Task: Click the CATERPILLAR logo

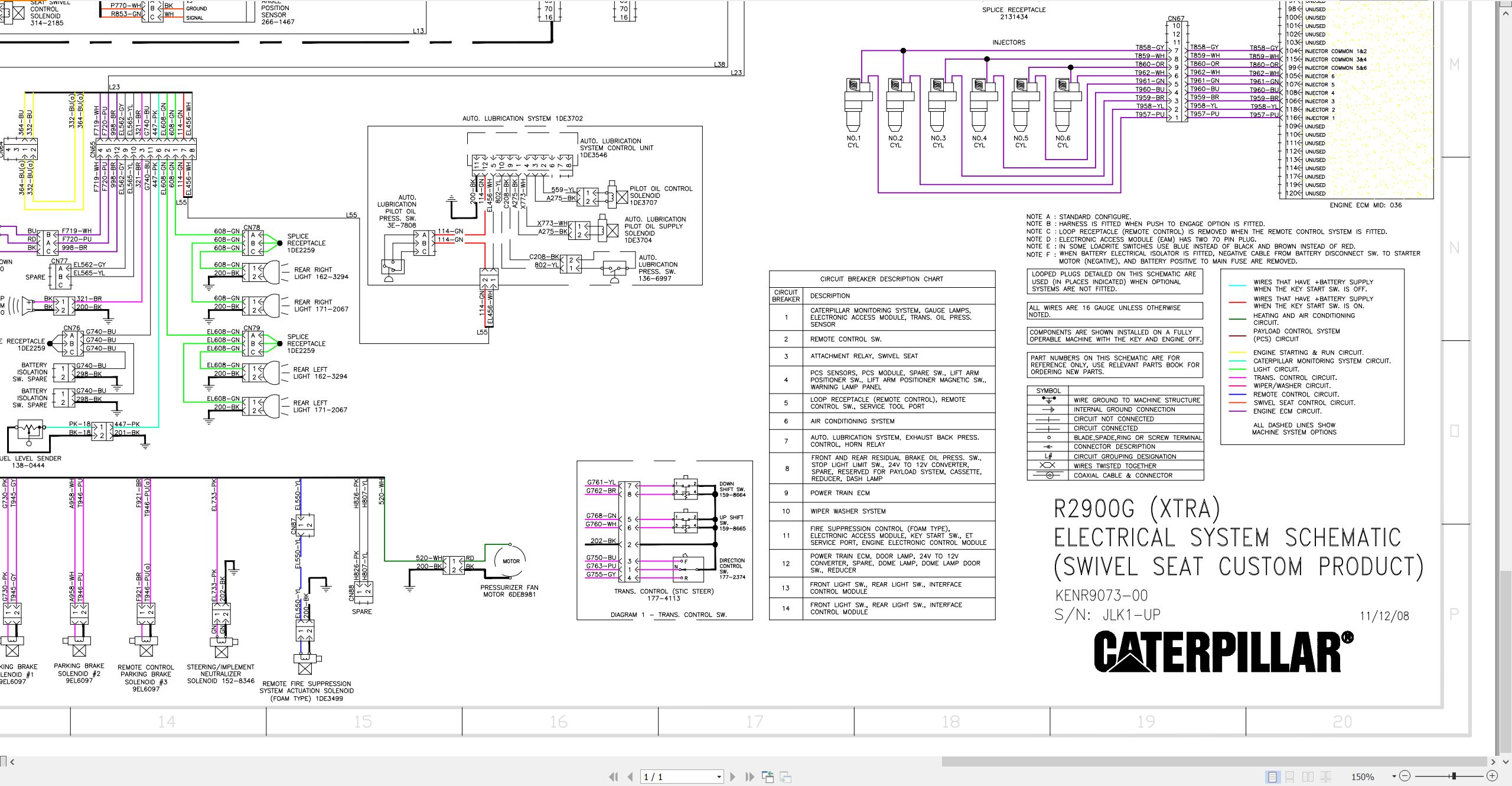Action: 1223,651
